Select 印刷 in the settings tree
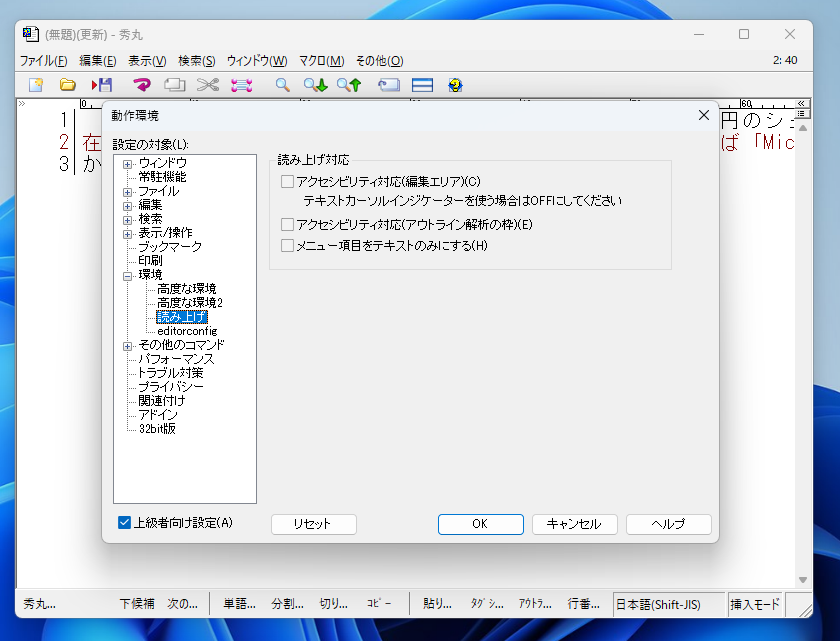840x641 pixels. pos(150,261)
